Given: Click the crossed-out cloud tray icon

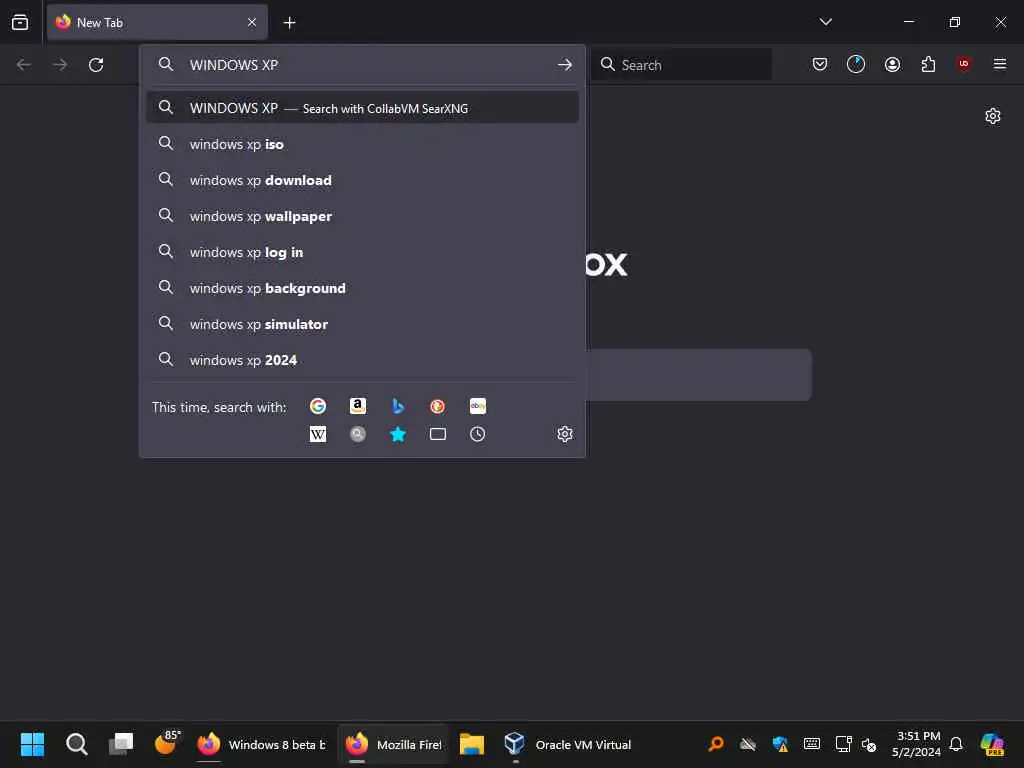Looking at the screenshot, I should 748,744.
